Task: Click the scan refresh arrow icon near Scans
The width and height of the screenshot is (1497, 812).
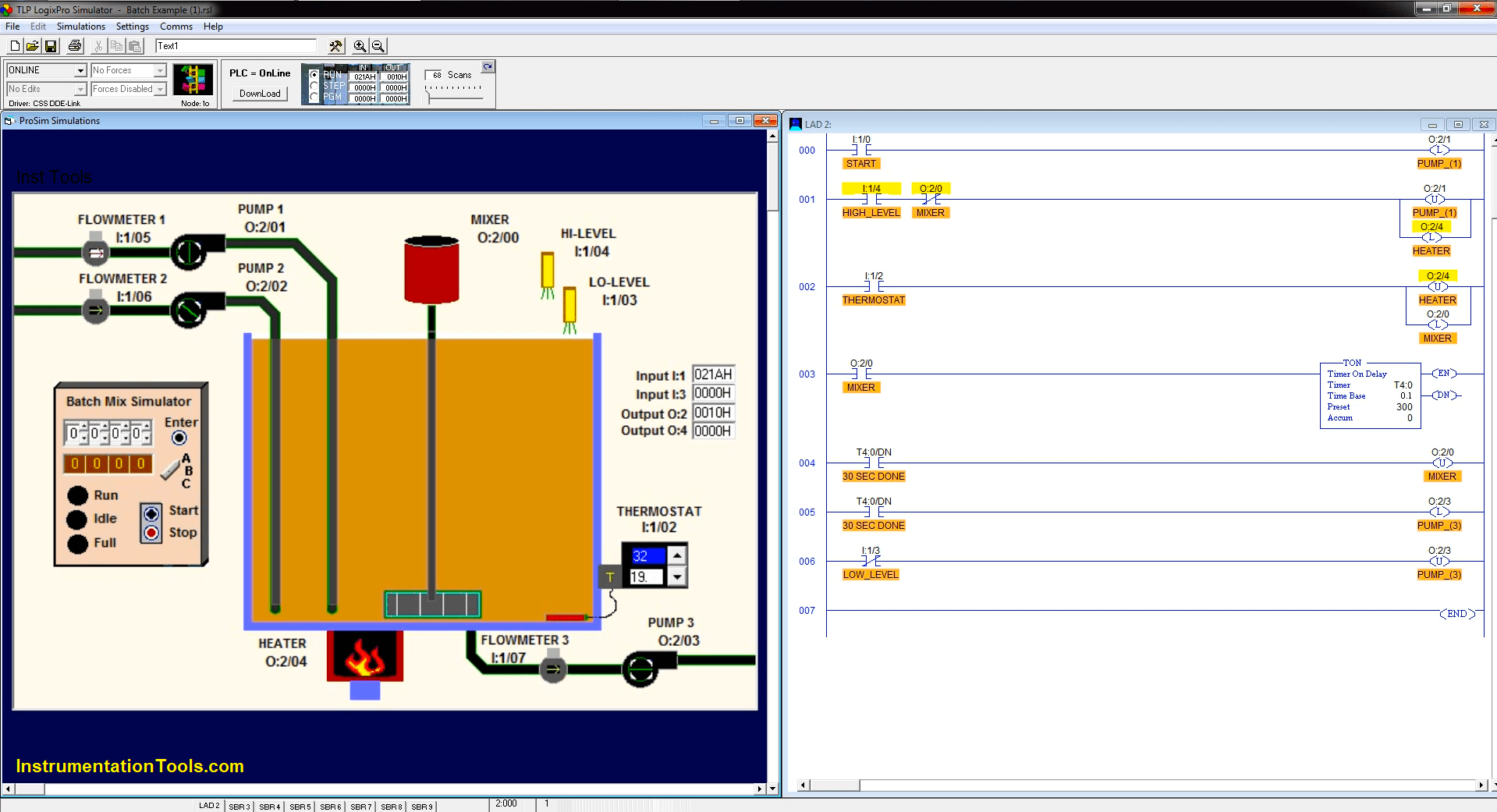Action: click(x=488, y=66)
